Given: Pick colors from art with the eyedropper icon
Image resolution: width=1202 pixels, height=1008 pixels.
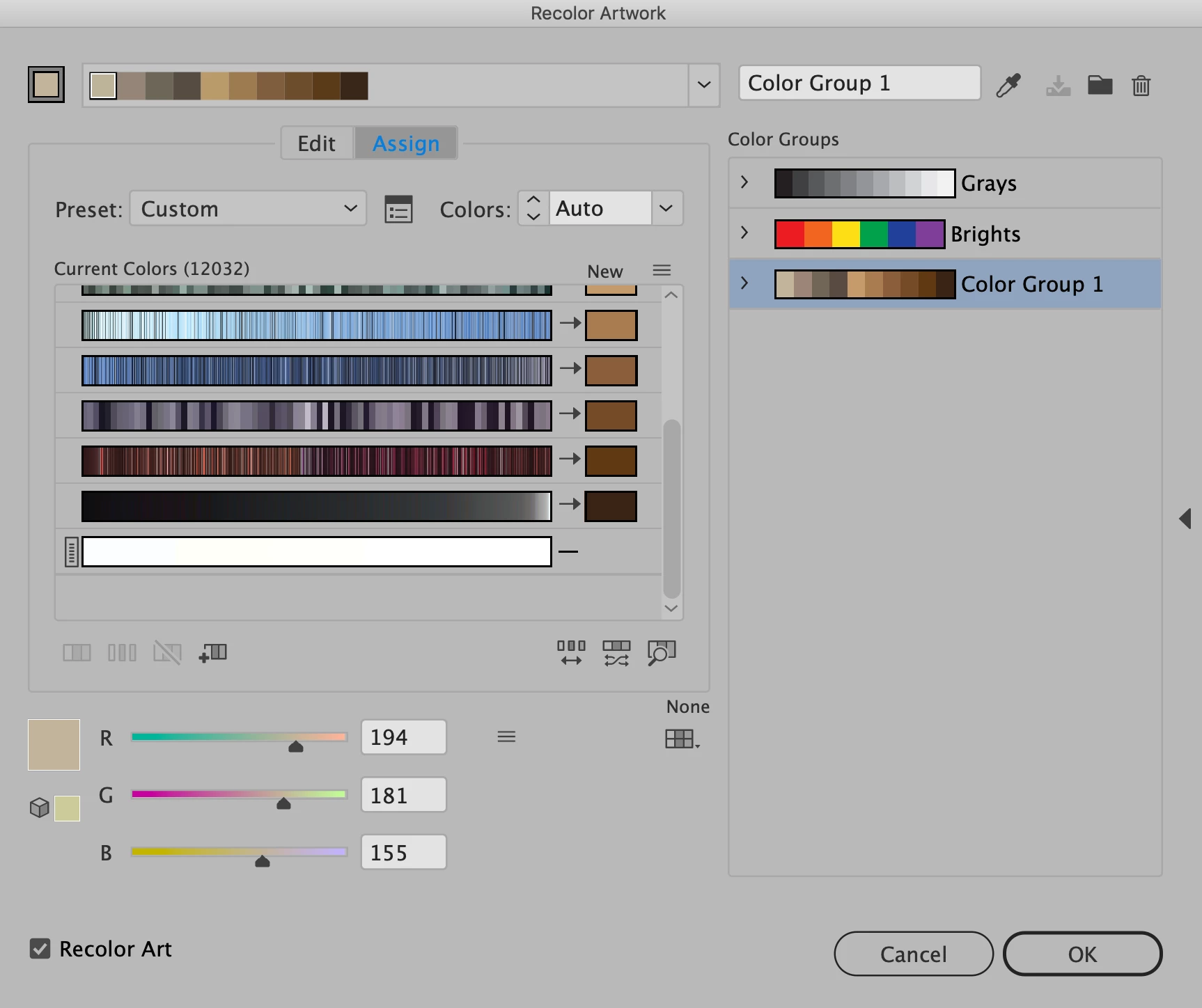Looking at the screenshot, I should pos(1008,86).
